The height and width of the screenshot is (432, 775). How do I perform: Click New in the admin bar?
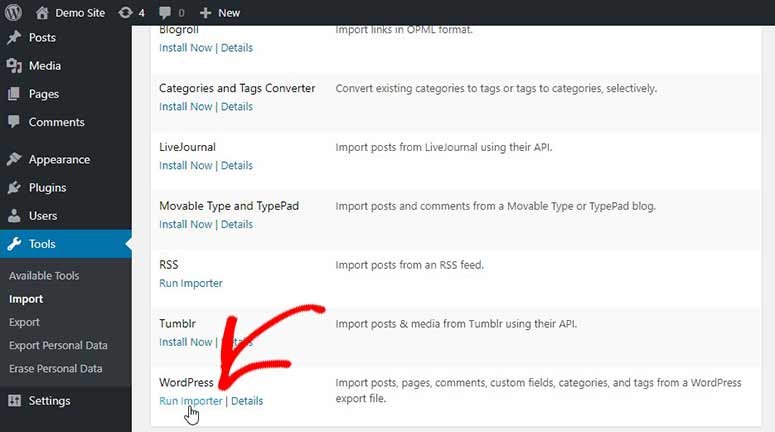tap(229, 13)
